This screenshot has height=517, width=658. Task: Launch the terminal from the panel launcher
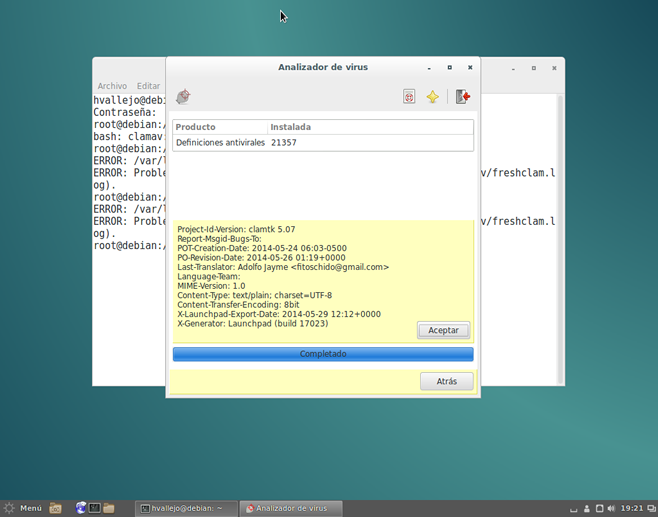coord(94,508)
